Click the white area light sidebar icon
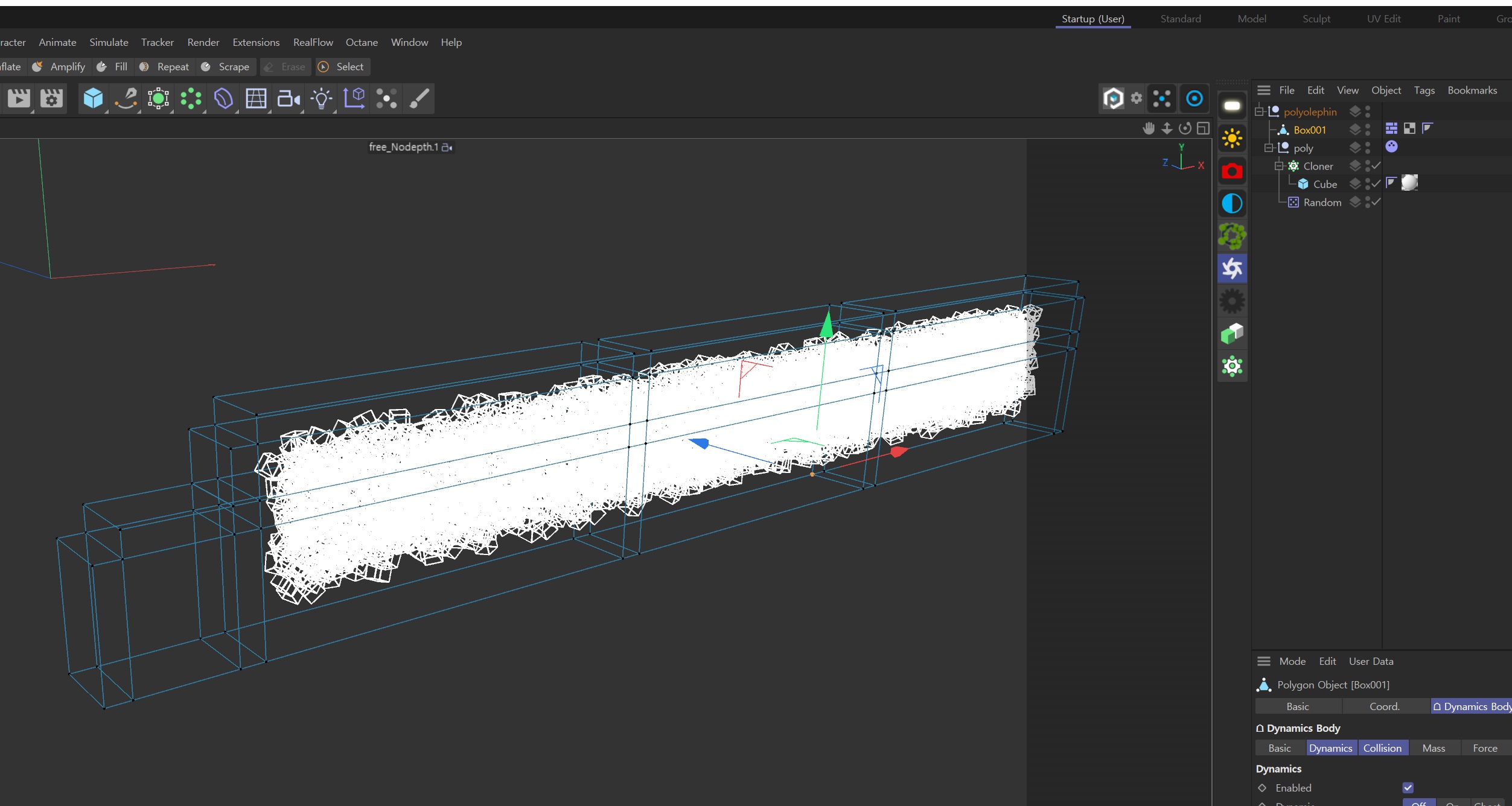Viewport: 1512px width, 806px height. click(x=1232, y=106)
